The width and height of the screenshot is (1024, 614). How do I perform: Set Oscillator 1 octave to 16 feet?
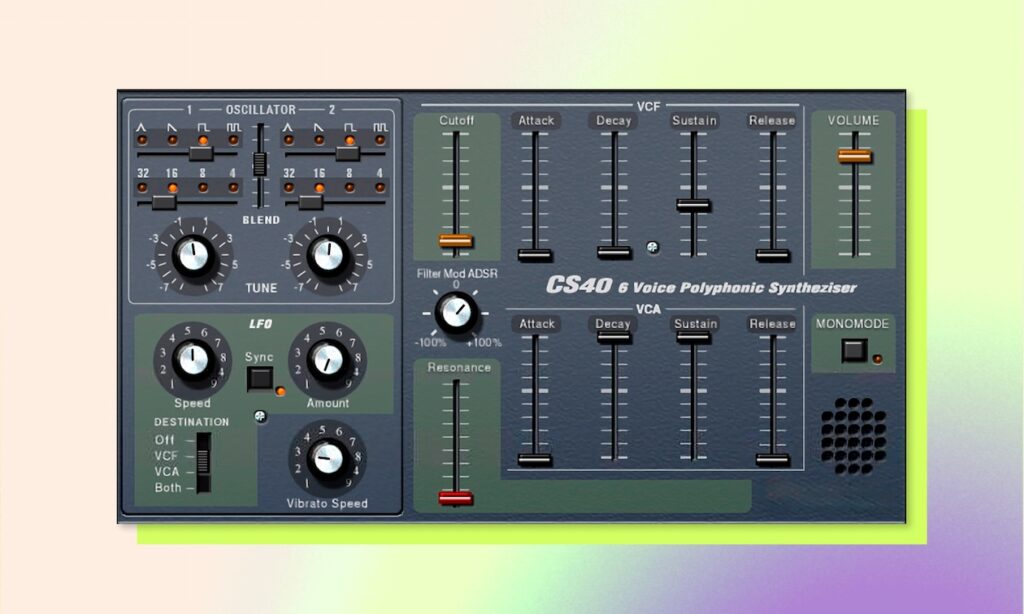click(x=172, y=187)
